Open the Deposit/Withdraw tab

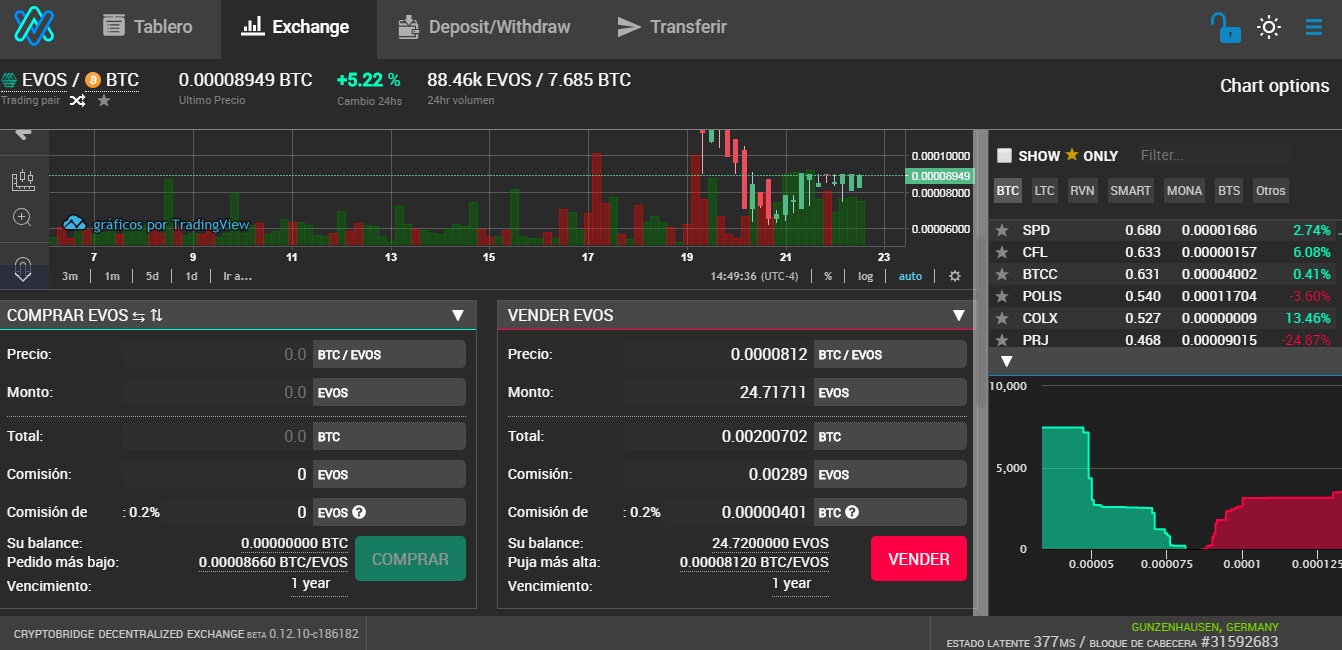point(484,27)
